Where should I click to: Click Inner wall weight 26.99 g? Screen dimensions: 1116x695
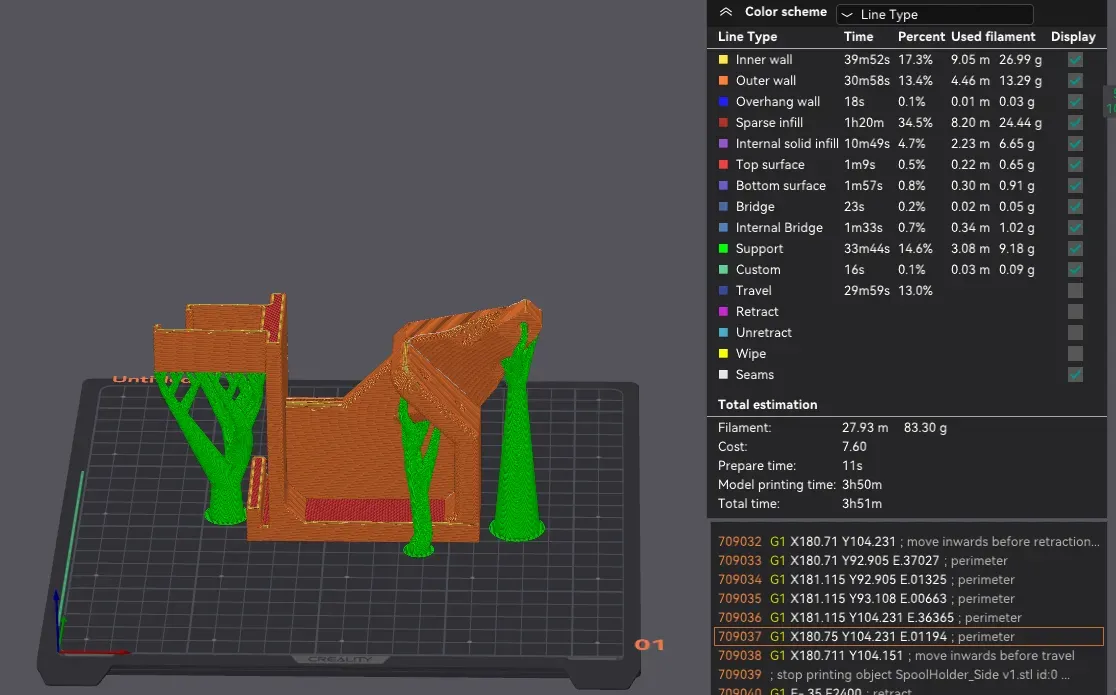point(1020,60)
